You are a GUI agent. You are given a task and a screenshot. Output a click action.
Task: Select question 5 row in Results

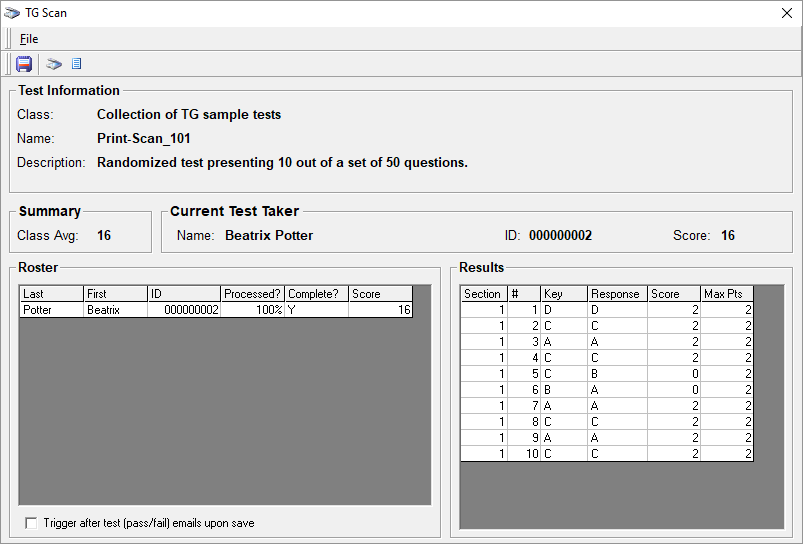click(x=606, y=374)
